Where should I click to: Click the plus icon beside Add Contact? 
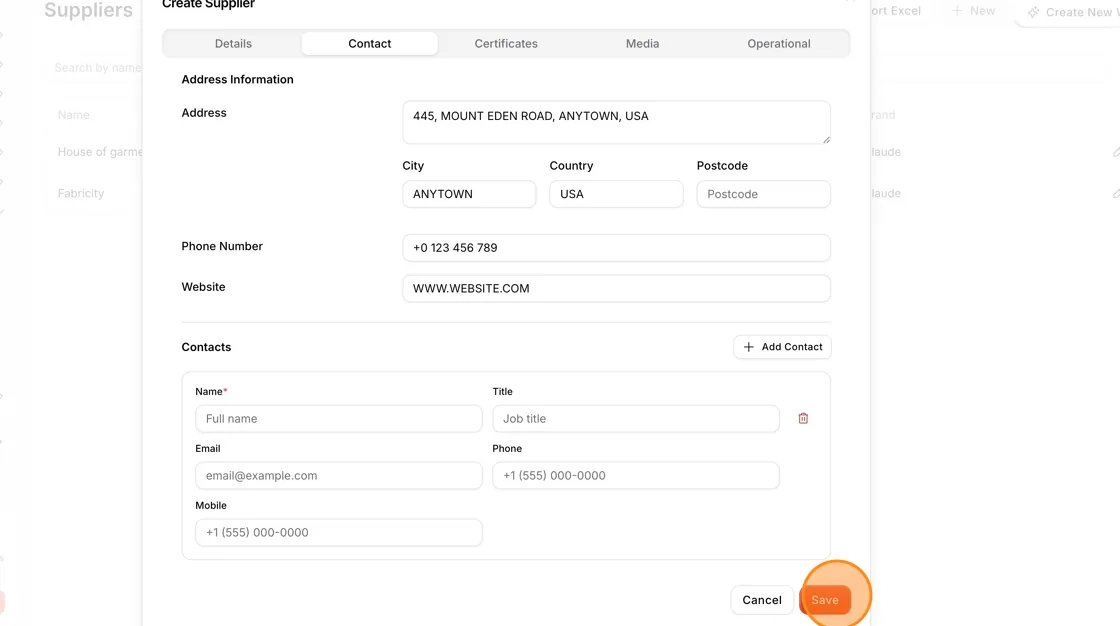(x=749, y=347)
